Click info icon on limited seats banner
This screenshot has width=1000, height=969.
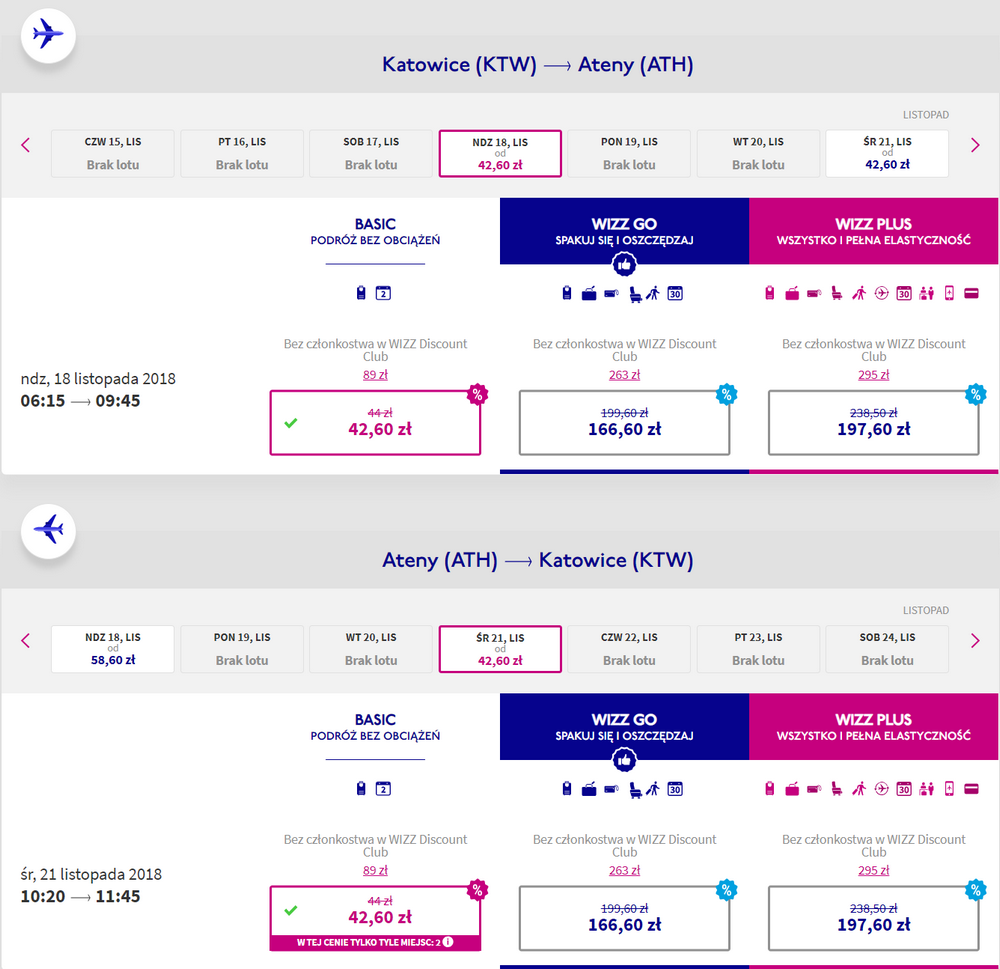(448, 942)
